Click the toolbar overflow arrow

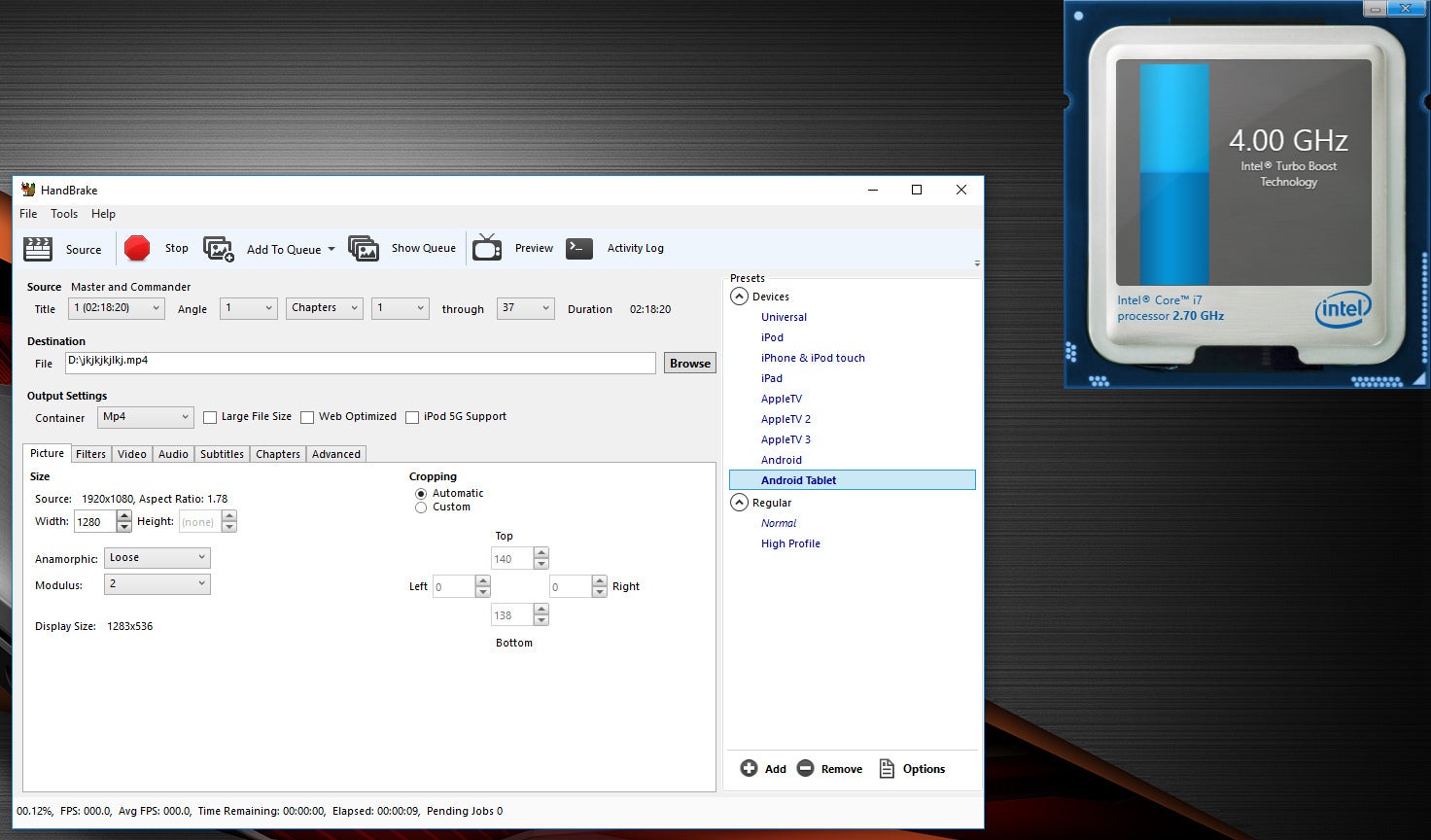[x=977, y=263]
